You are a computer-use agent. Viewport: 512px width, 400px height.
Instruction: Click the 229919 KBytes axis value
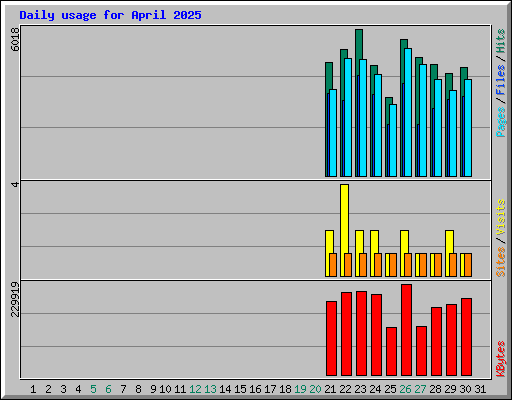pos(15,299)
